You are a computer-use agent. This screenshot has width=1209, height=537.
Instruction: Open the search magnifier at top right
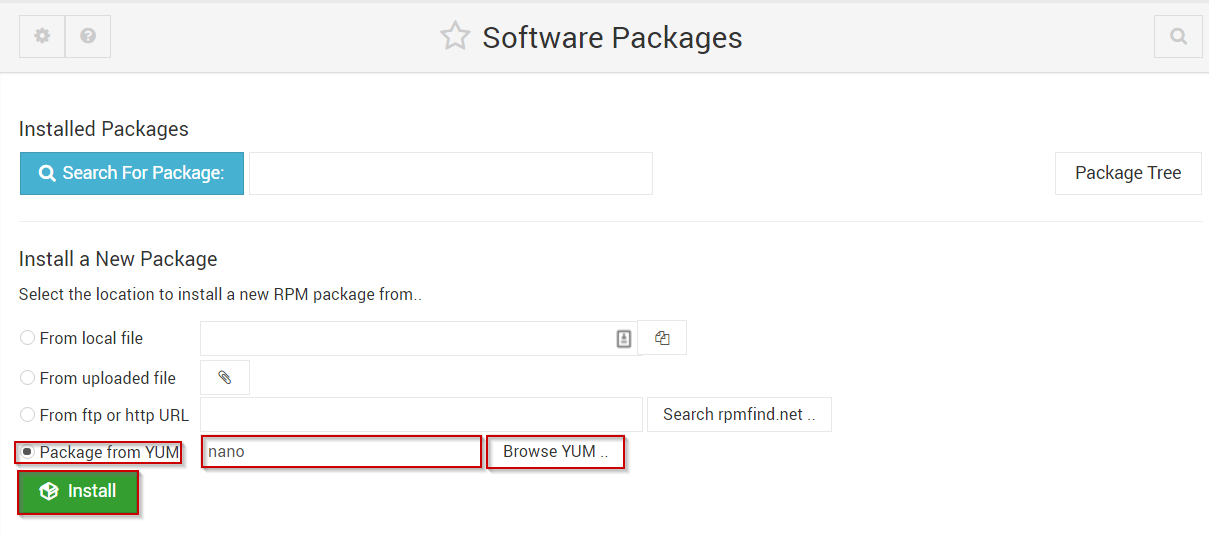1178,36
